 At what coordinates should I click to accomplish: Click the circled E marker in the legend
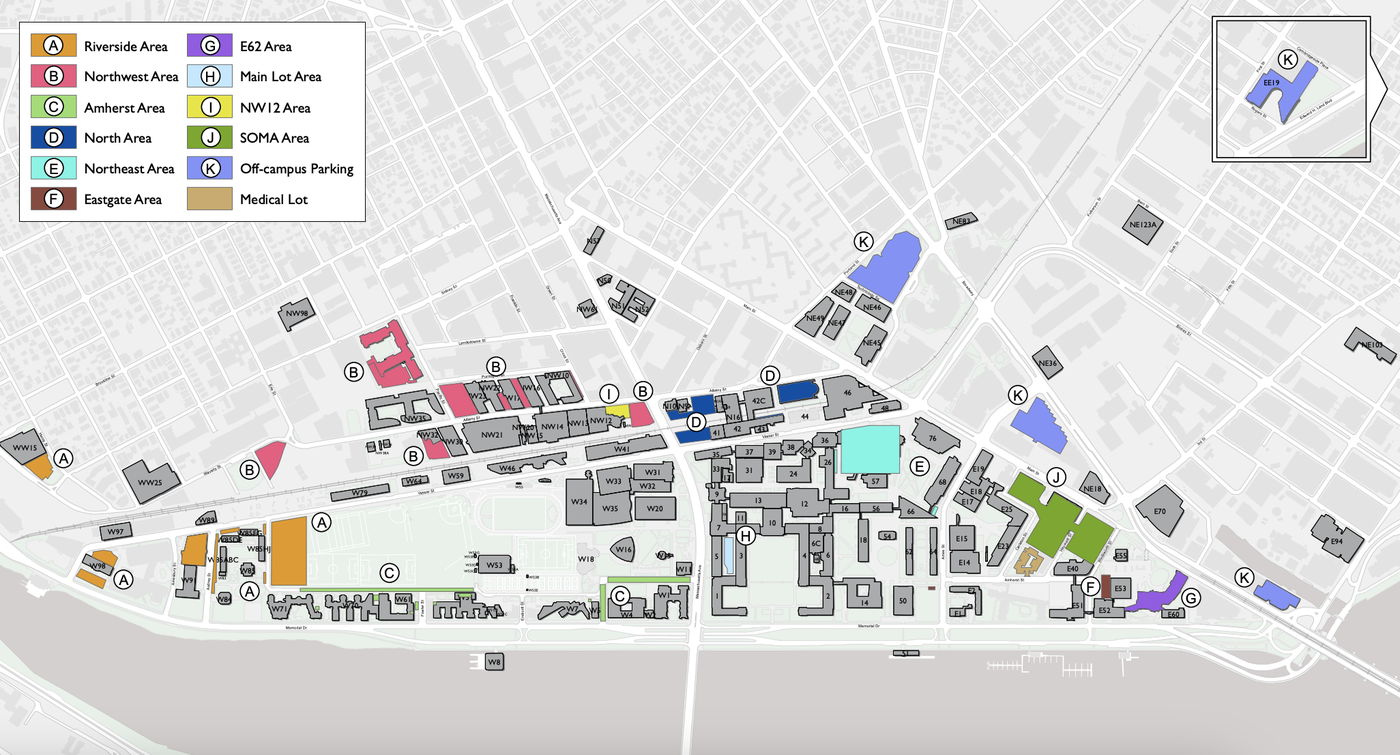(x=55, y=168)
